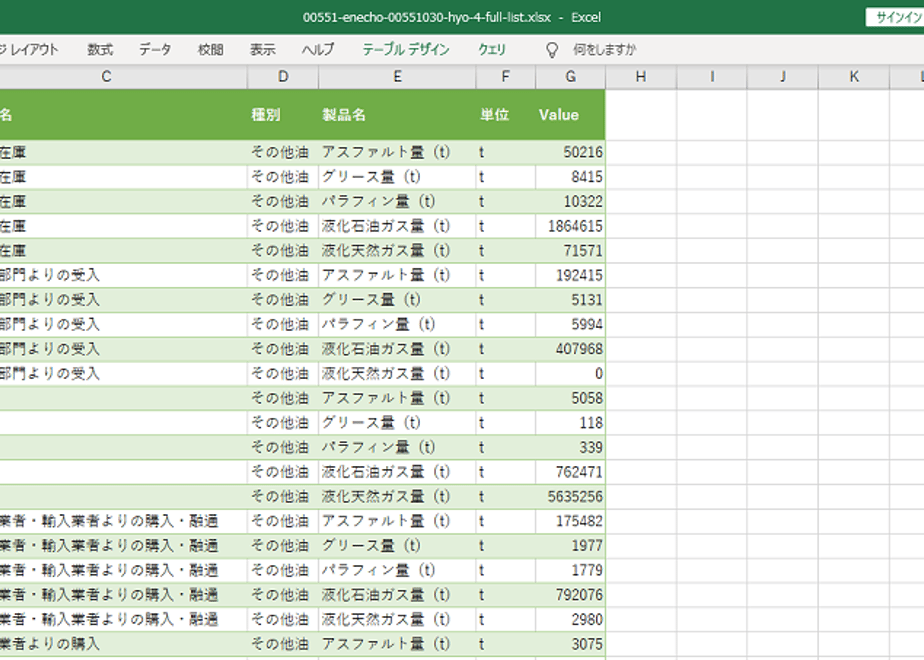Select cell with value 3075

click(570, 644)
